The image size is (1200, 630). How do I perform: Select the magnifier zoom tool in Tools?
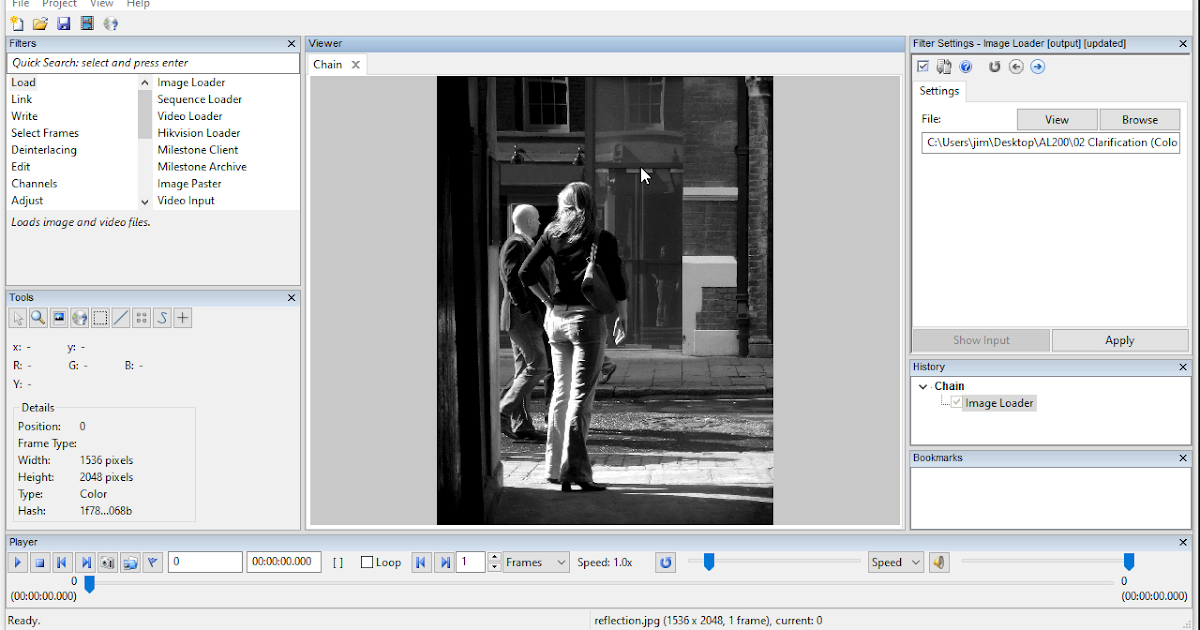click(38, 318)
